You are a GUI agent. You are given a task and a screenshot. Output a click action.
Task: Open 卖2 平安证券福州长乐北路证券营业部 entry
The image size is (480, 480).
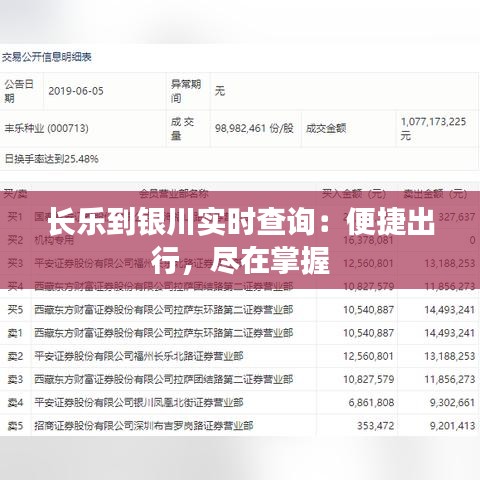pyautogui.click(x=139, y=356)
